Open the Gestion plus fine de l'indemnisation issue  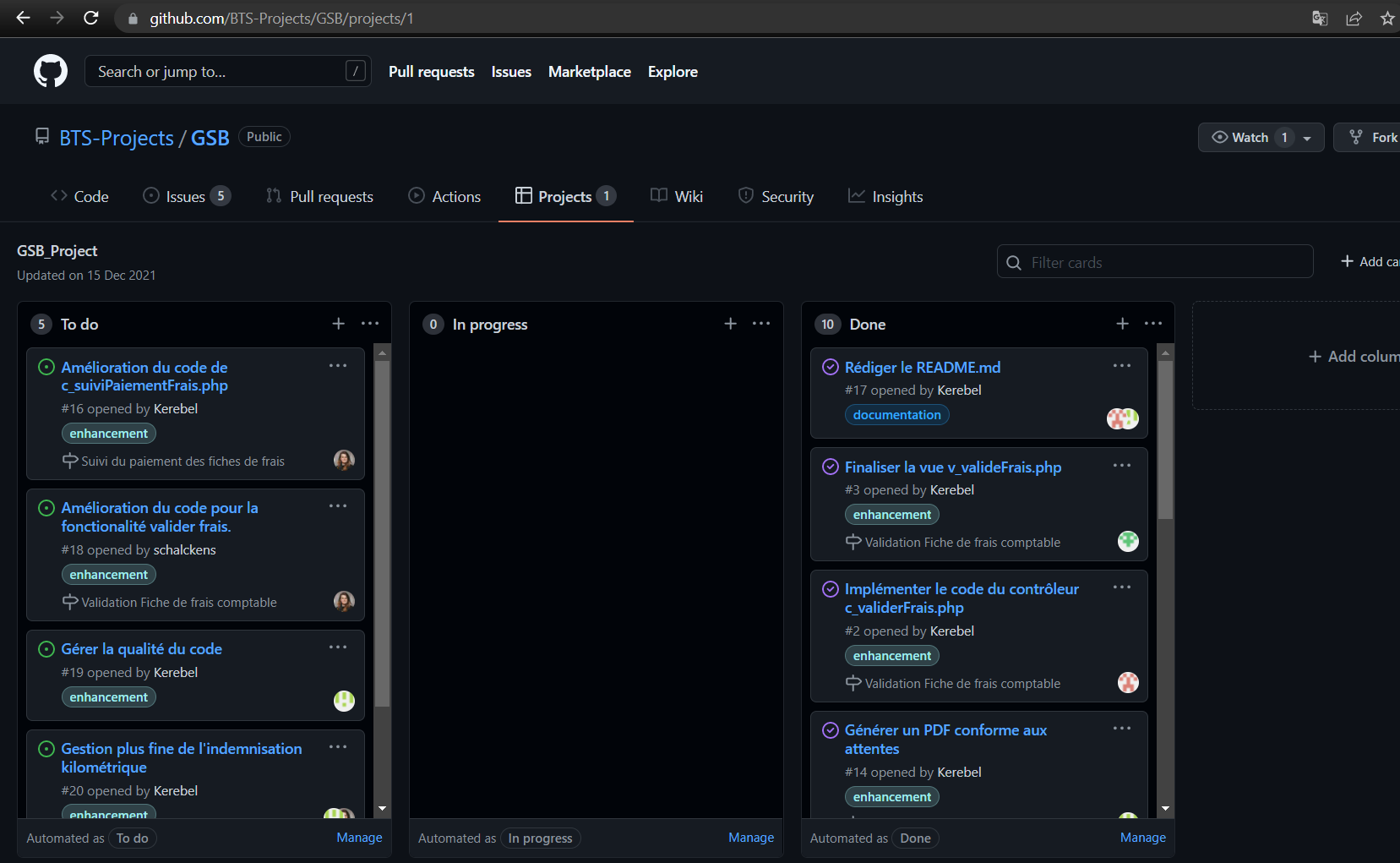pos(182,758)
